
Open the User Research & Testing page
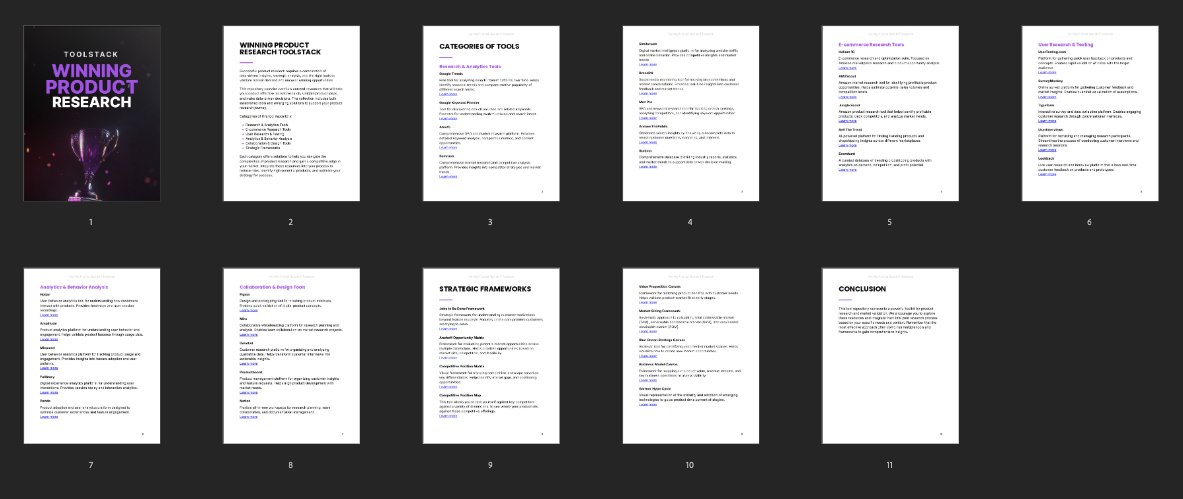point(1089,113)
